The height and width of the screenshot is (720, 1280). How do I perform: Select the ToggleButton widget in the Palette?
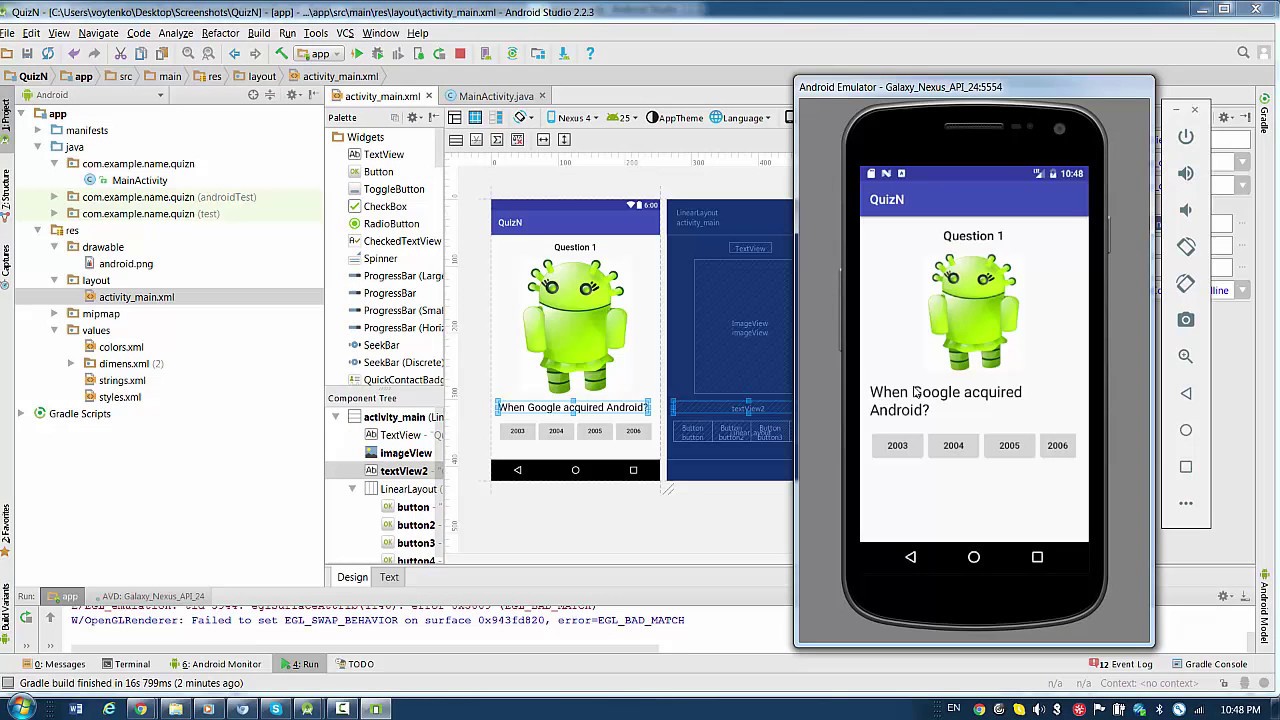point(394,189)
